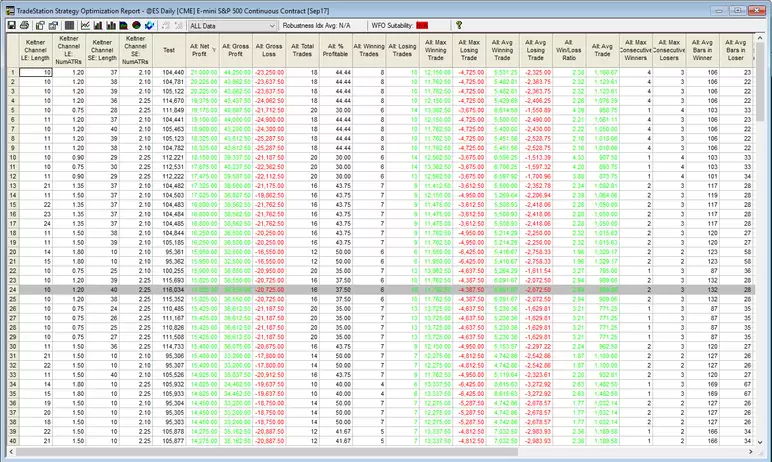Click the sort arrow in All: Net Profit header
Viewport: 772px width, 462px height.
214,50
